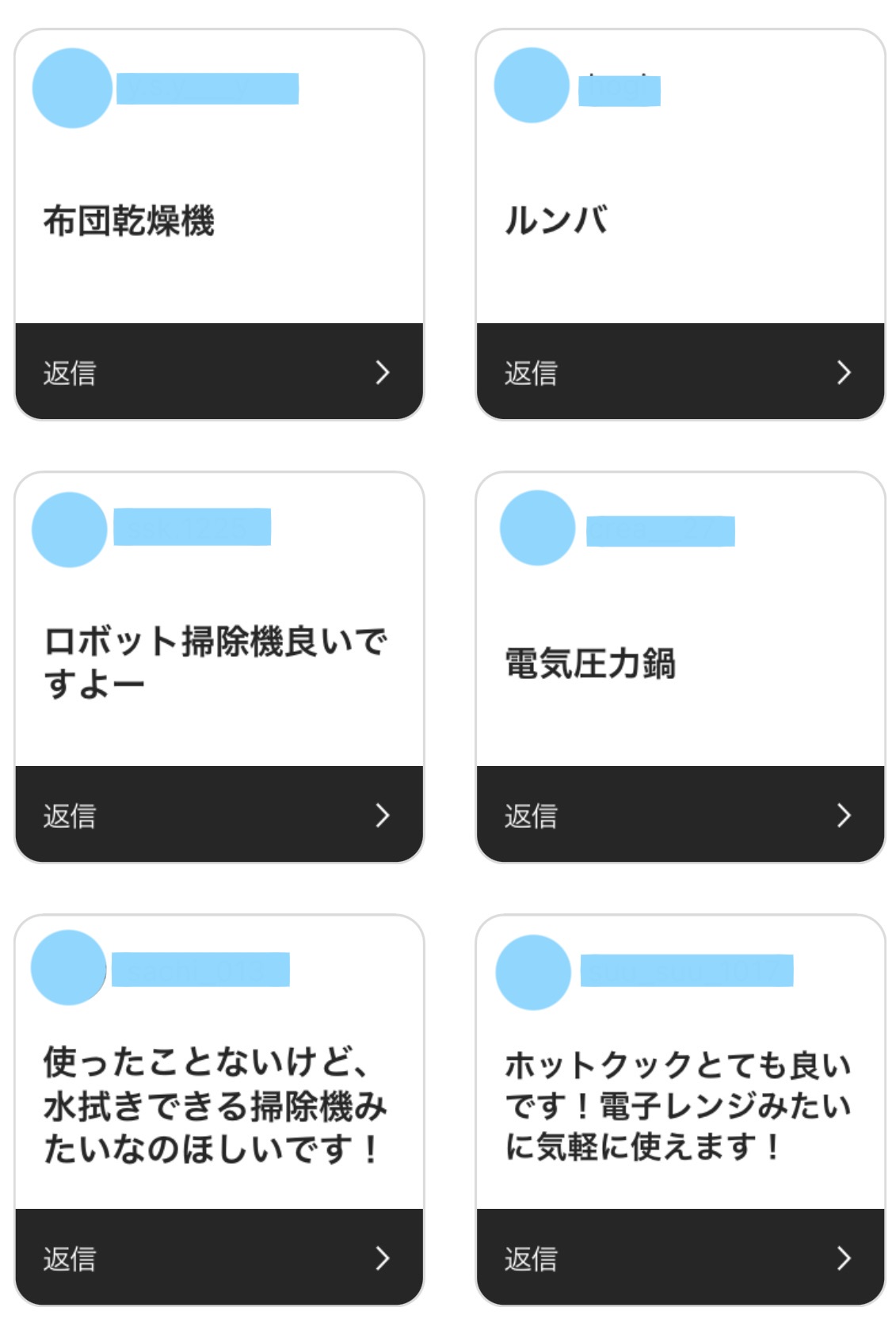
Task: Open the avatar on the 水拭きできる掃除機 card
Action: pos(69,967)
